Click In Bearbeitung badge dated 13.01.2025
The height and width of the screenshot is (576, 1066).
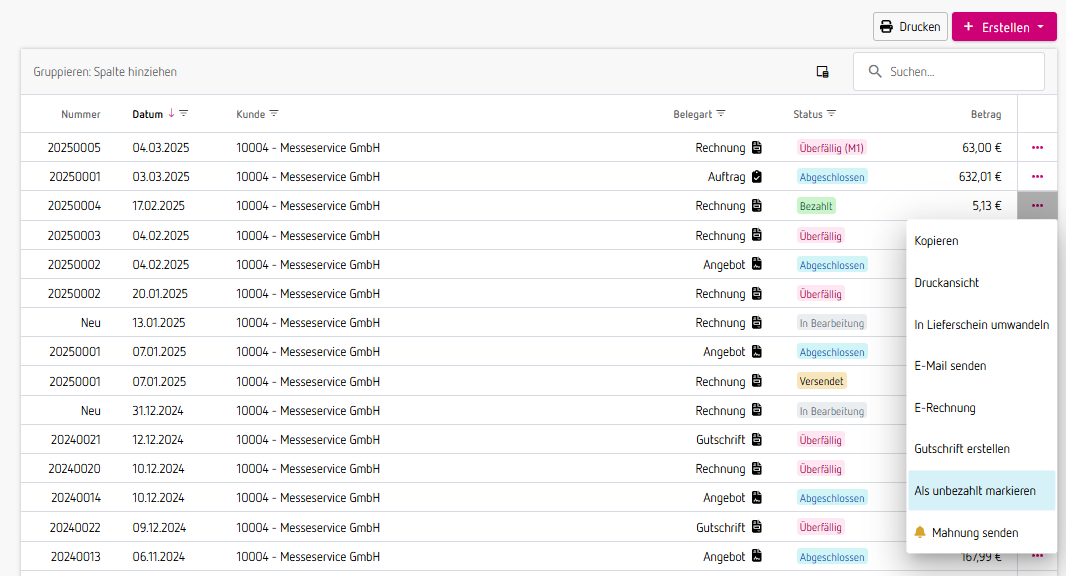click(831, 323)
